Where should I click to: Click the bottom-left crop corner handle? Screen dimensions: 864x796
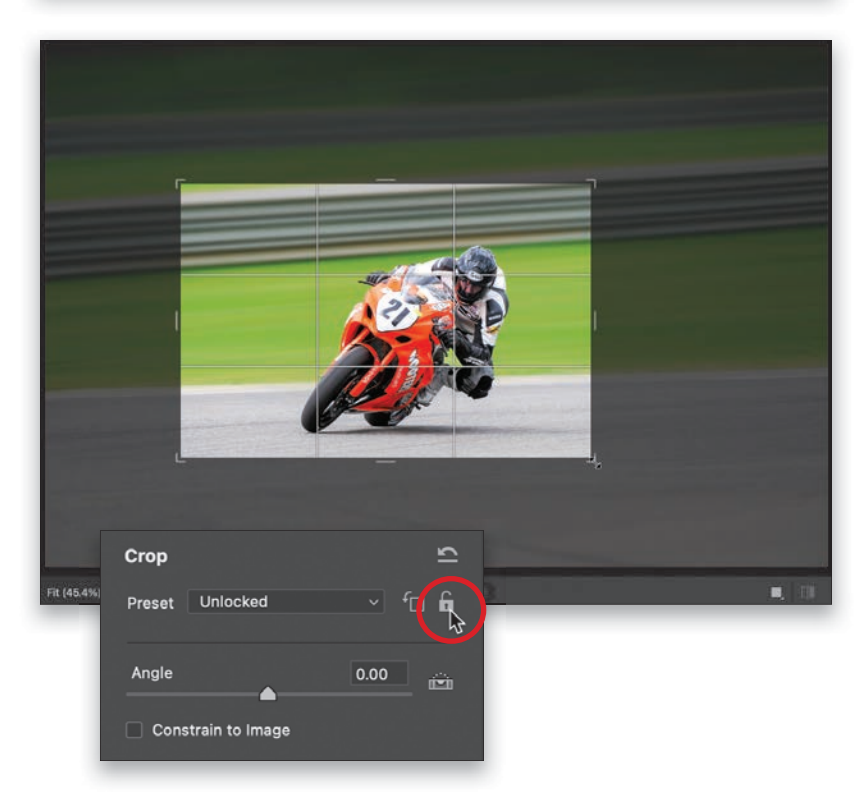[180, 459]
